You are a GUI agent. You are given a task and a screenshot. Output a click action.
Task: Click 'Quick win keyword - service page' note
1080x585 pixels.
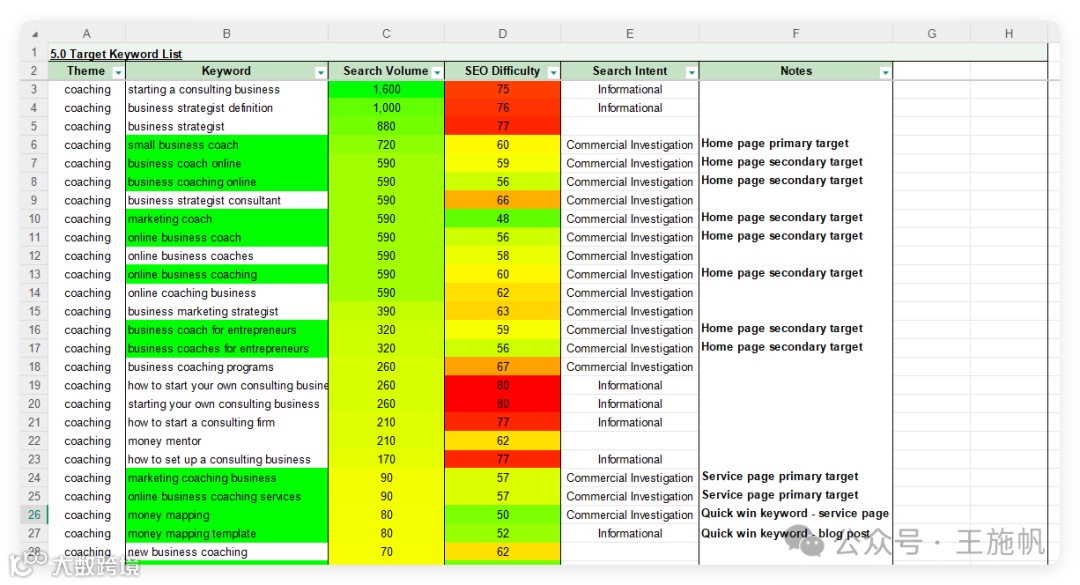795,513
